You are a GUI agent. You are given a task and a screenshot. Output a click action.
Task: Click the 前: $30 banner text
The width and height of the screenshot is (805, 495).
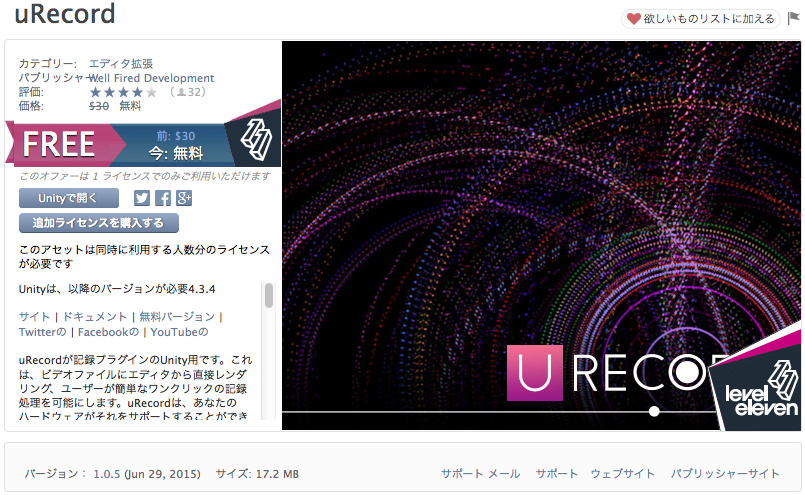pyautogui.click(x=176, y=136)
